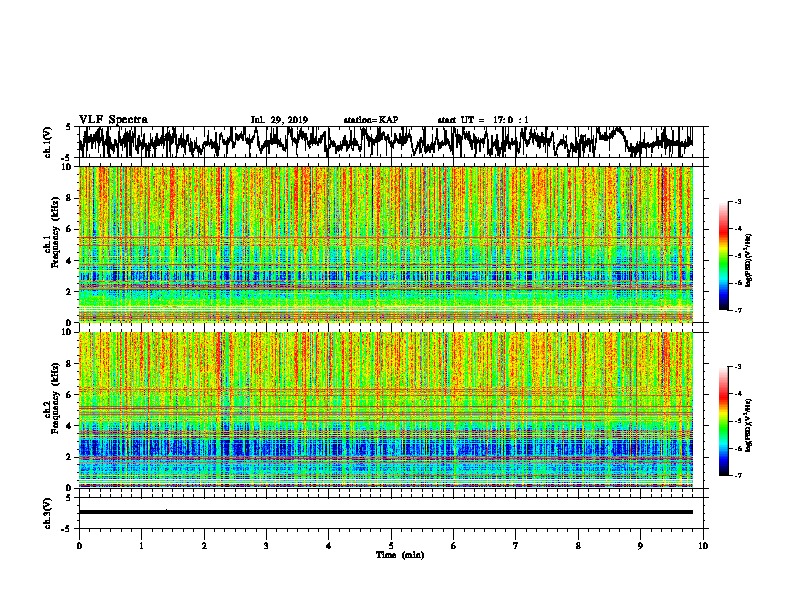Click time axis tick label "7"
792x612 pixels.
516,546
